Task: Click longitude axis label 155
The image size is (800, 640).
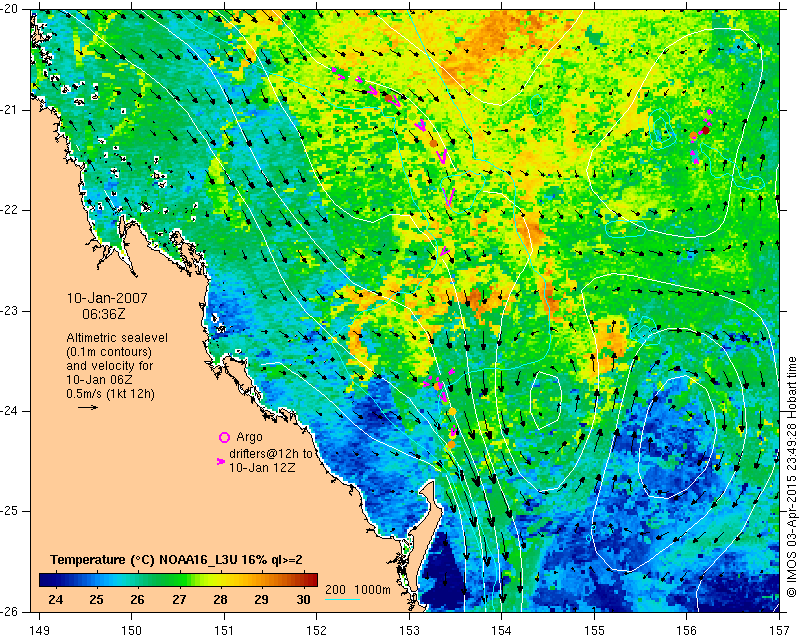Action: point(594,630)
